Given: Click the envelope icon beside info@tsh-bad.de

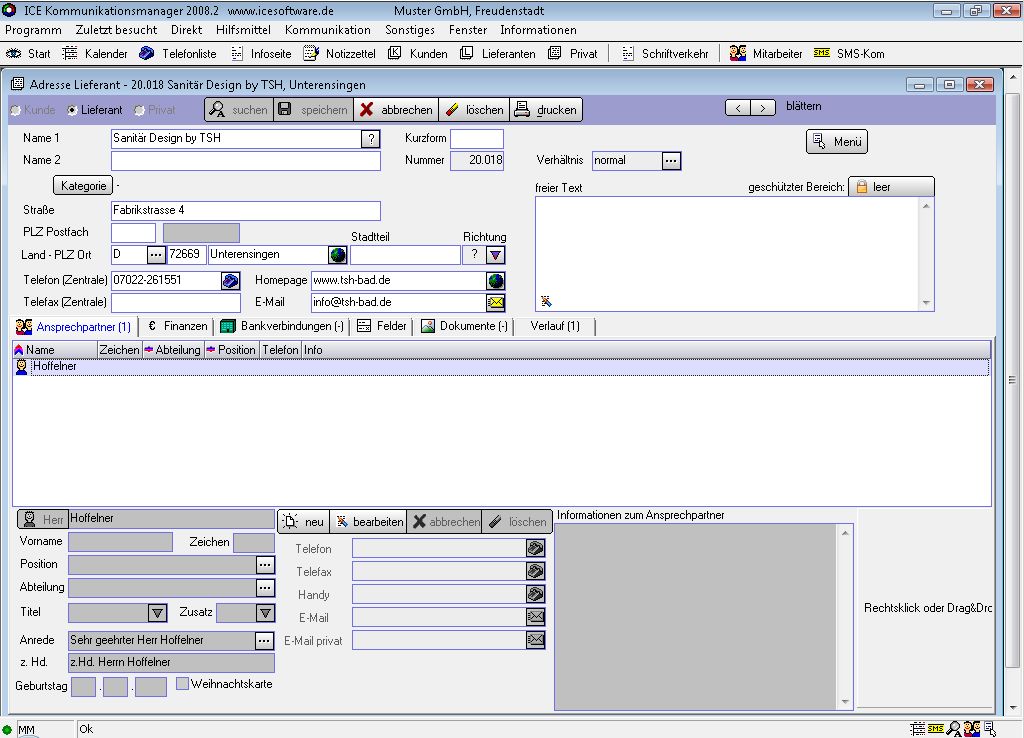Looking at the screenshot, I should tap(495, 302).
